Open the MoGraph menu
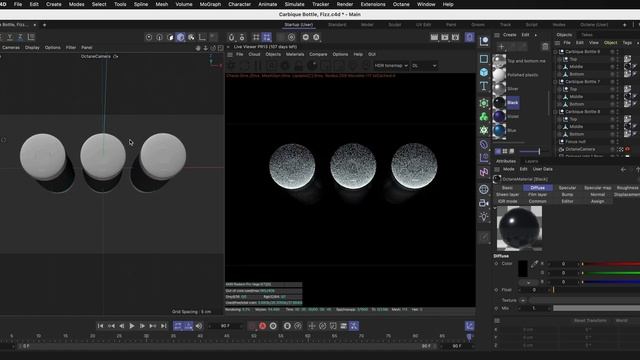The width and height of the screenshot is (640, 360). (x=210, y=4)
